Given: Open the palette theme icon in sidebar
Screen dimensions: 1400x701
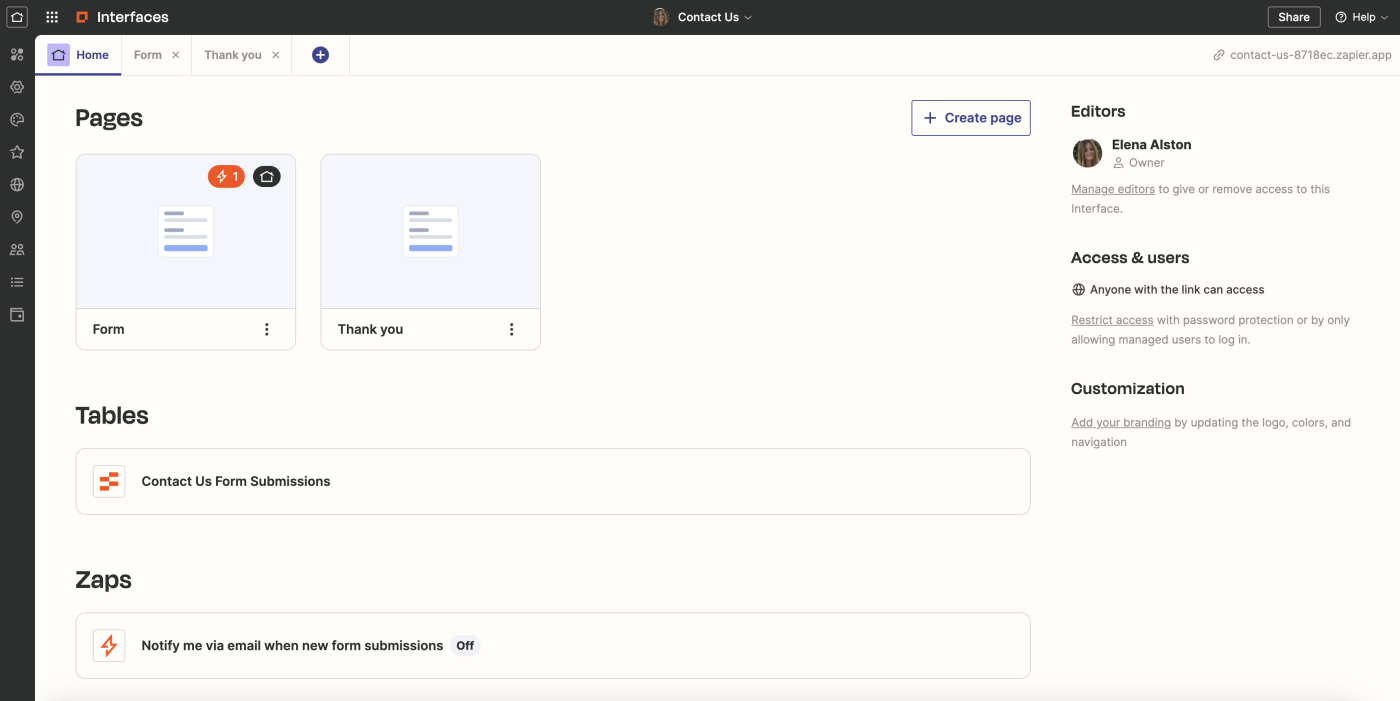Looking at the screenshot, I should pyautogui.click(x=17, y=120).
